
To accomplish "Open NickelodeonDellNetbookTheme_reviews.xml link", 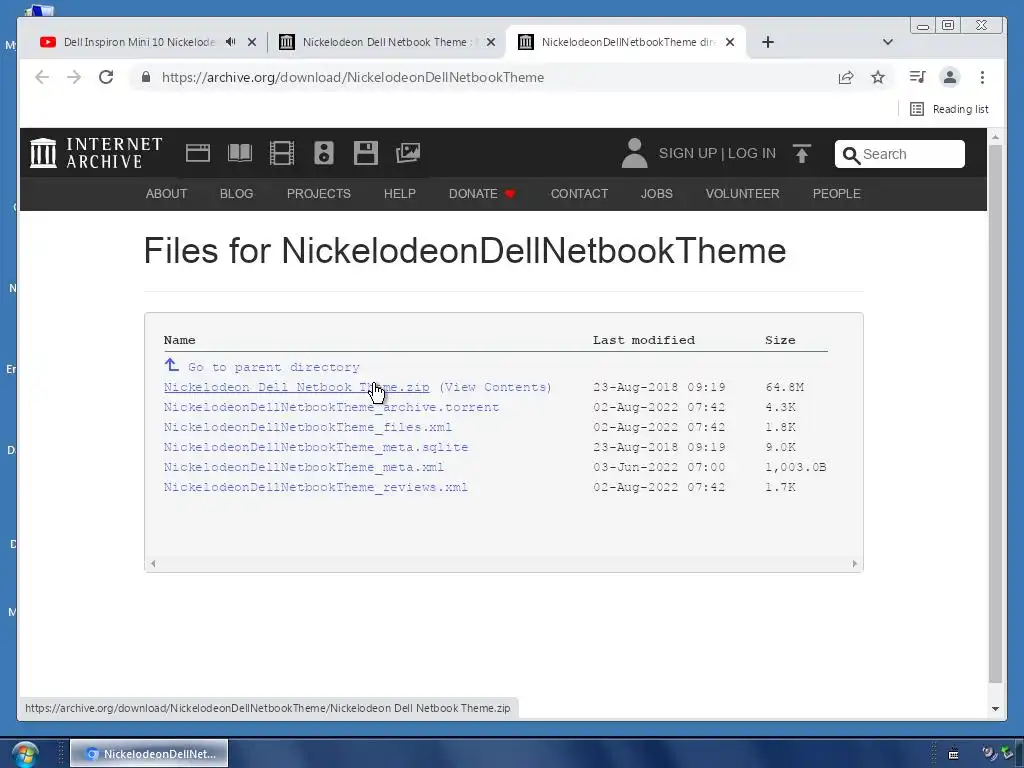I will (316, 487).
